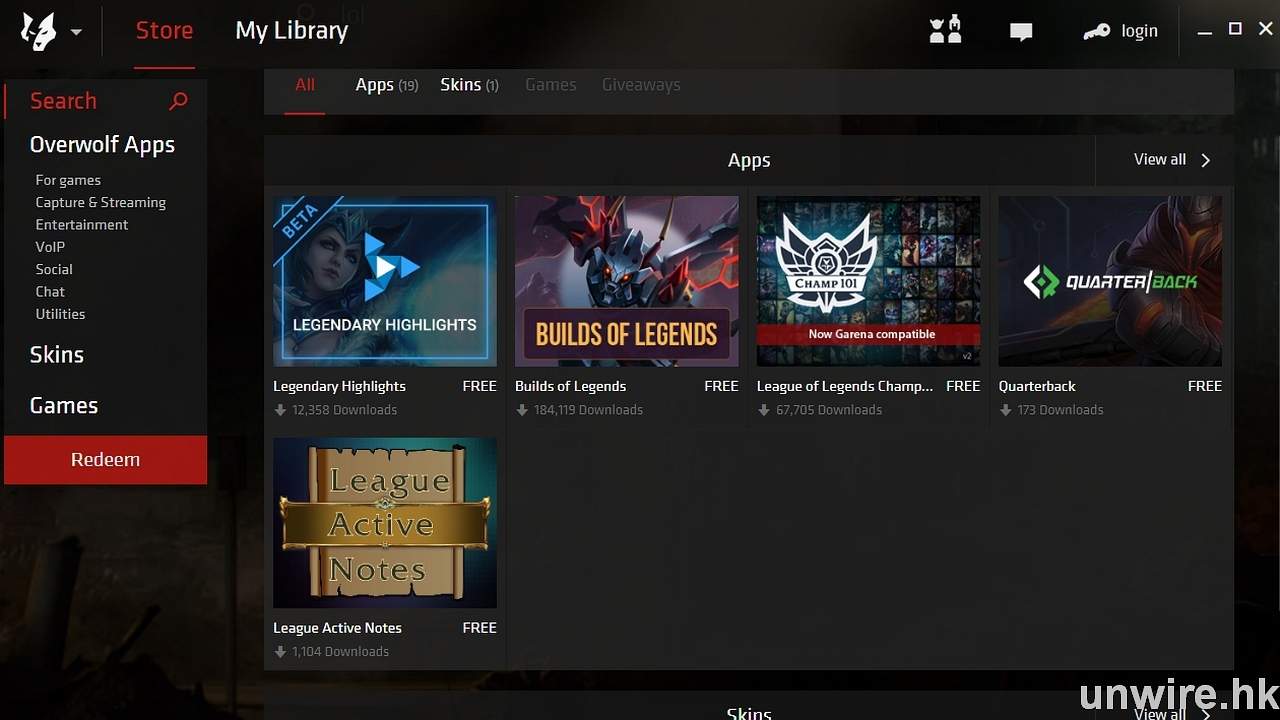Open the friends icon in the top bar

pos(944,31)
